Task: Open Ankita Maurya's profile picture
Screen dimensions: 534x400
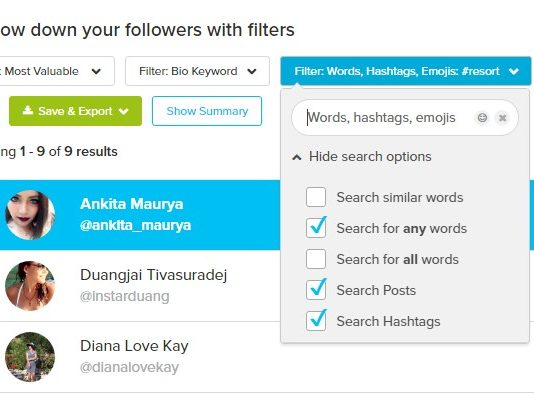Action: point(30,215)
